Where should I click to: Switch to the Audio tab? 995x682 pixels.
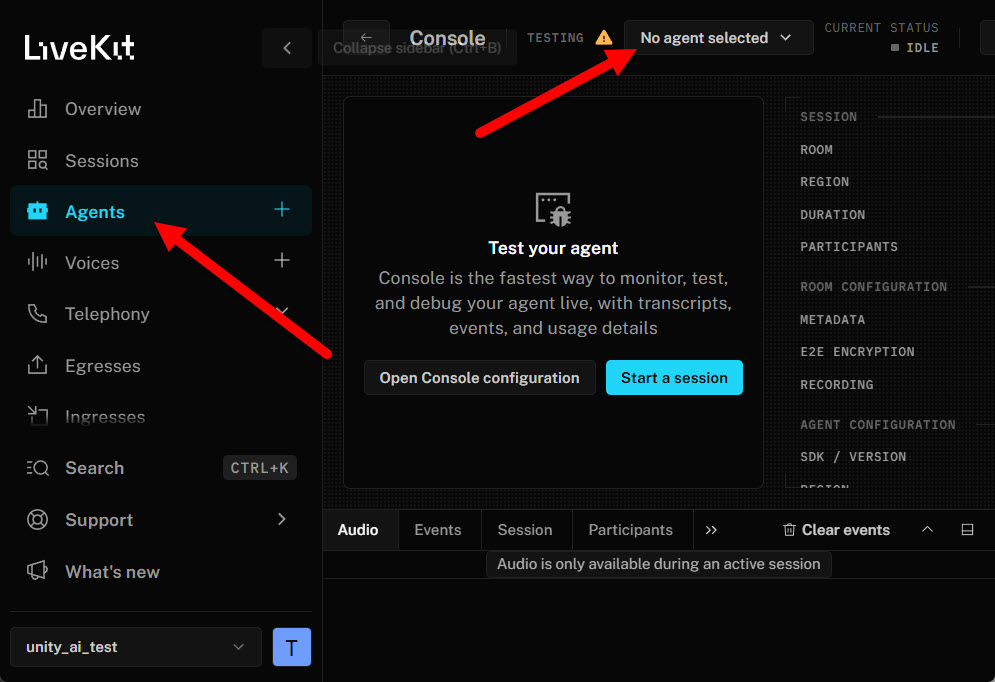[358, 530]
